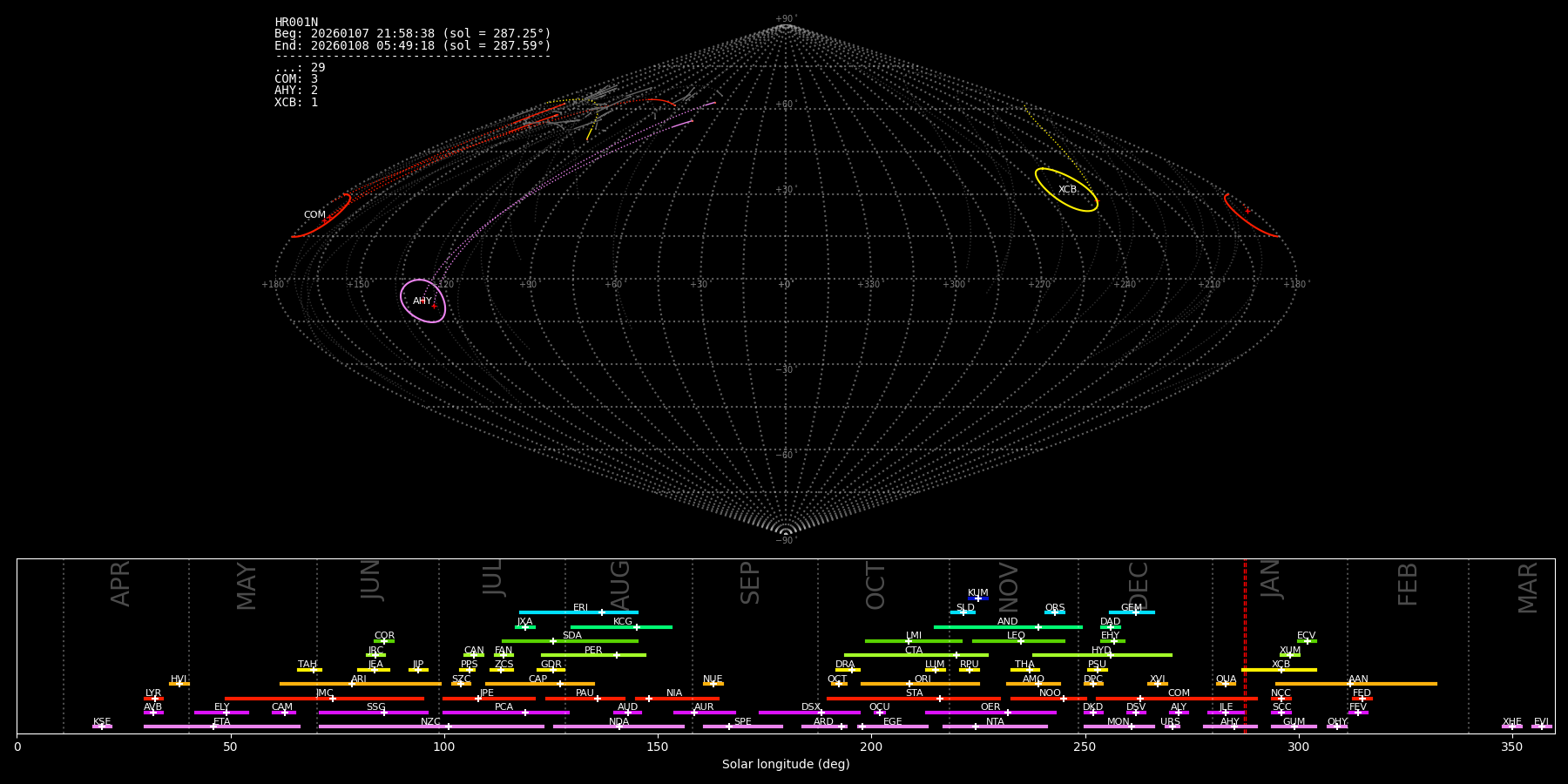
Task: Click the red dashed current solar longitude line
Action: pos(1245,645)
